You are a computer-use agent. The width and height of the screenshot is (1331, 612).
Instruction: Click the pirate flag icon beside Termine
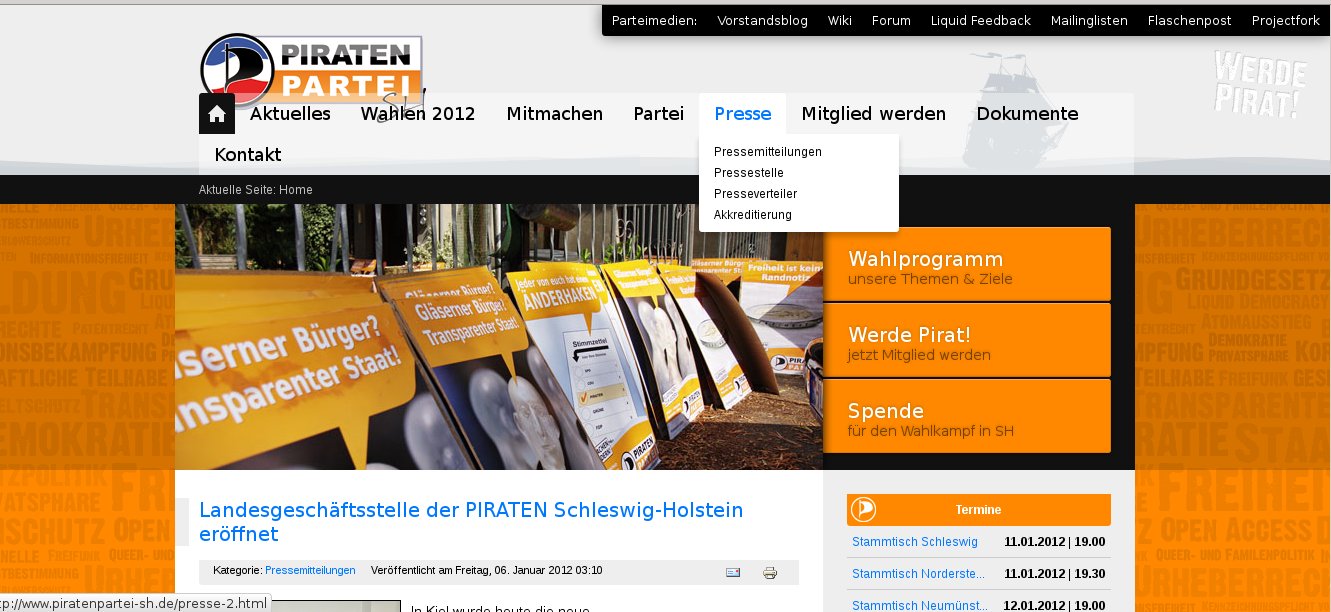pyautogui.click(x=863, y=510)
